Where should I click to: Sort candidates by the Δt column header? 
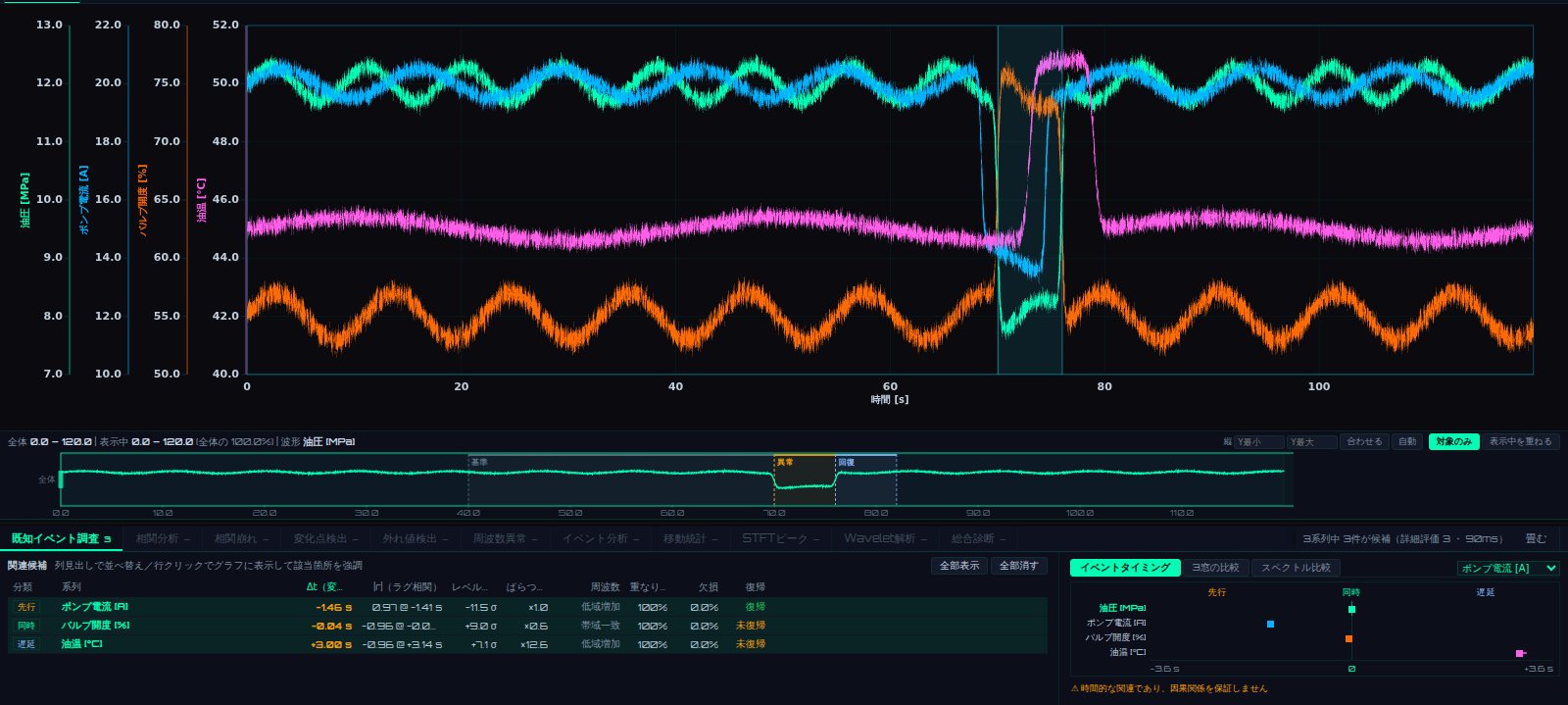324,587
